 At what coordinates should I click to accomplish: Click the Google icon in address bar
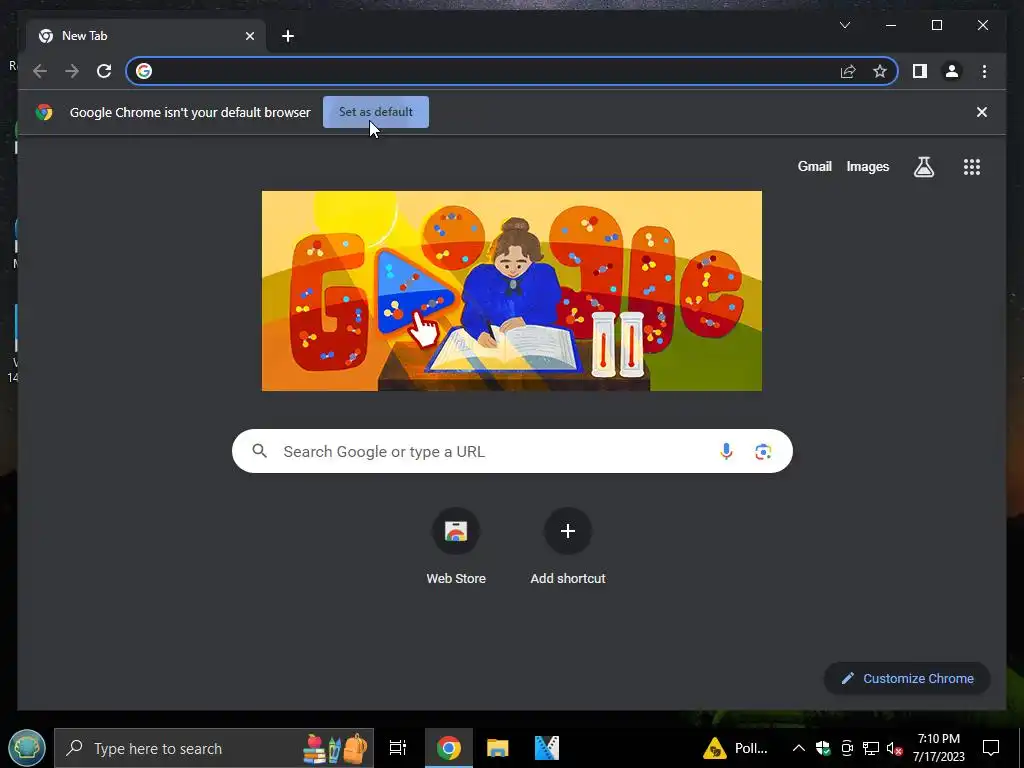[x=144, y=71]
